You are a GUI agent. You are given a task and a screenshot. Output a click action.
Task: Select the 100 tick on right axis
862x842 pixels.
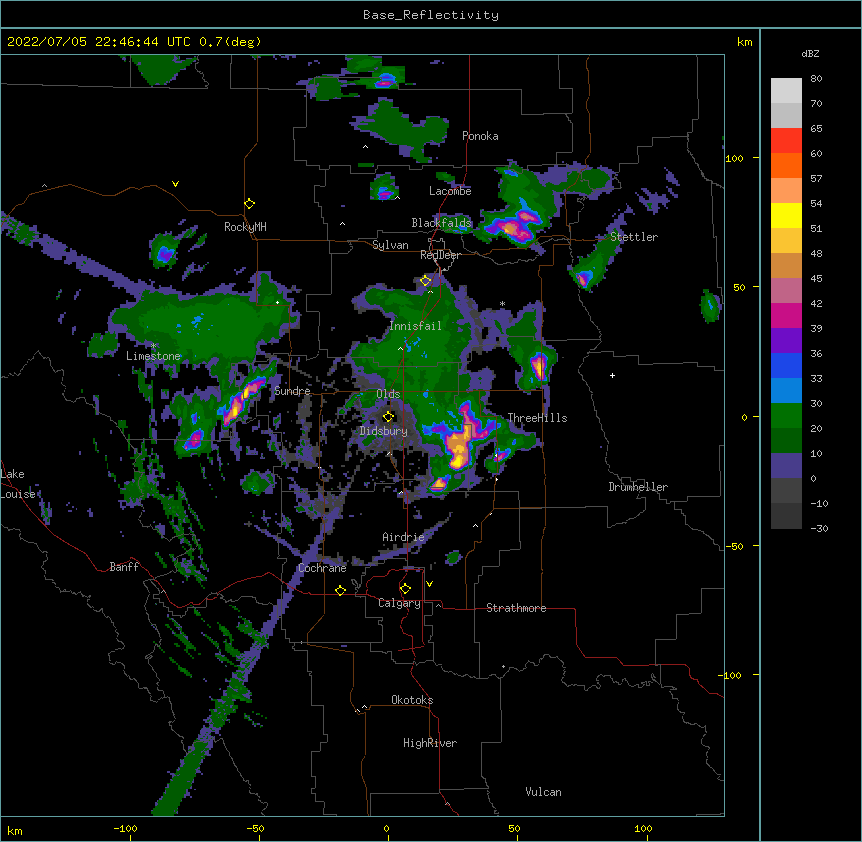pyautogui.click(x=734, y=158)
